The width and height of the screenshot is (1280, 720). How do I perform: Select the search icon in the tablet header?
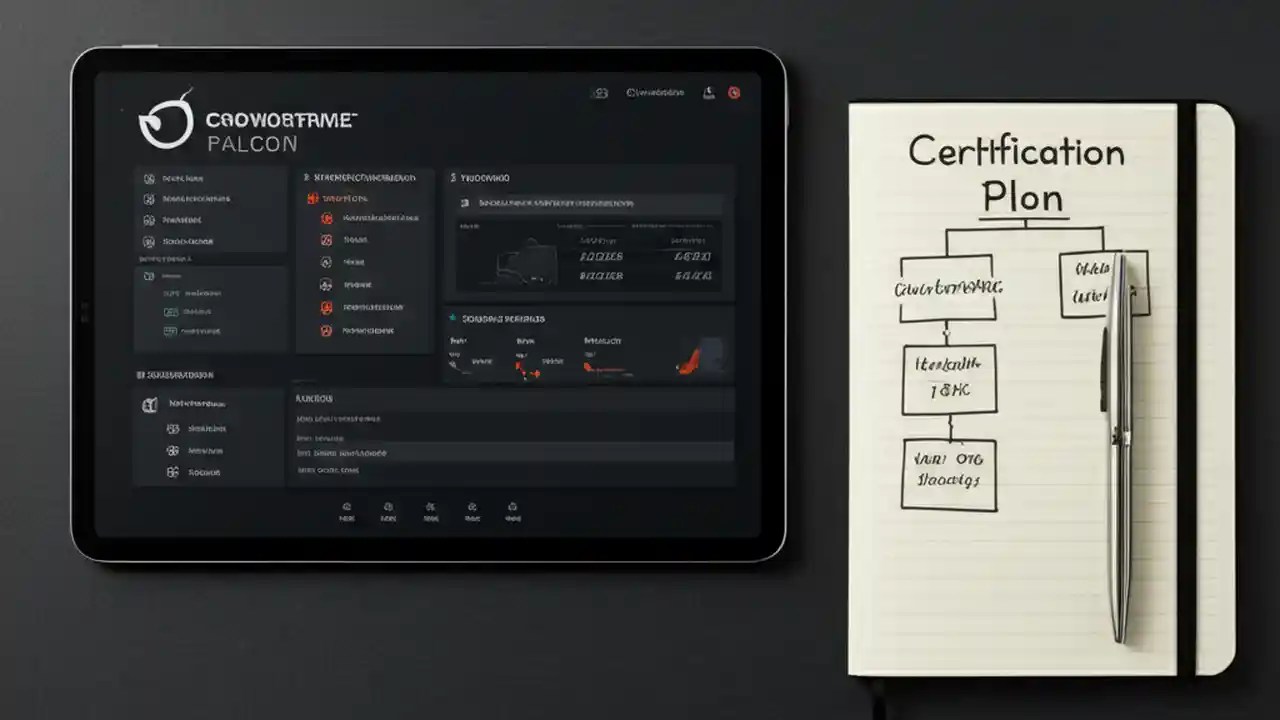(x=601, y=93)
